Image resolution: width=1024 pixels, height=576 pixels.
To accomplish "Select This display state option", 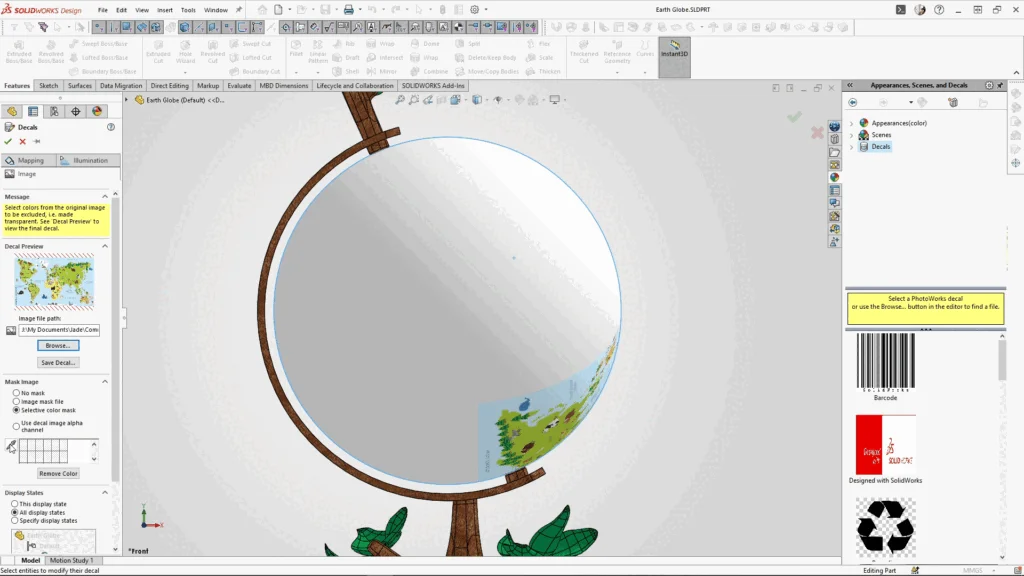I will [x=14, y=504].
